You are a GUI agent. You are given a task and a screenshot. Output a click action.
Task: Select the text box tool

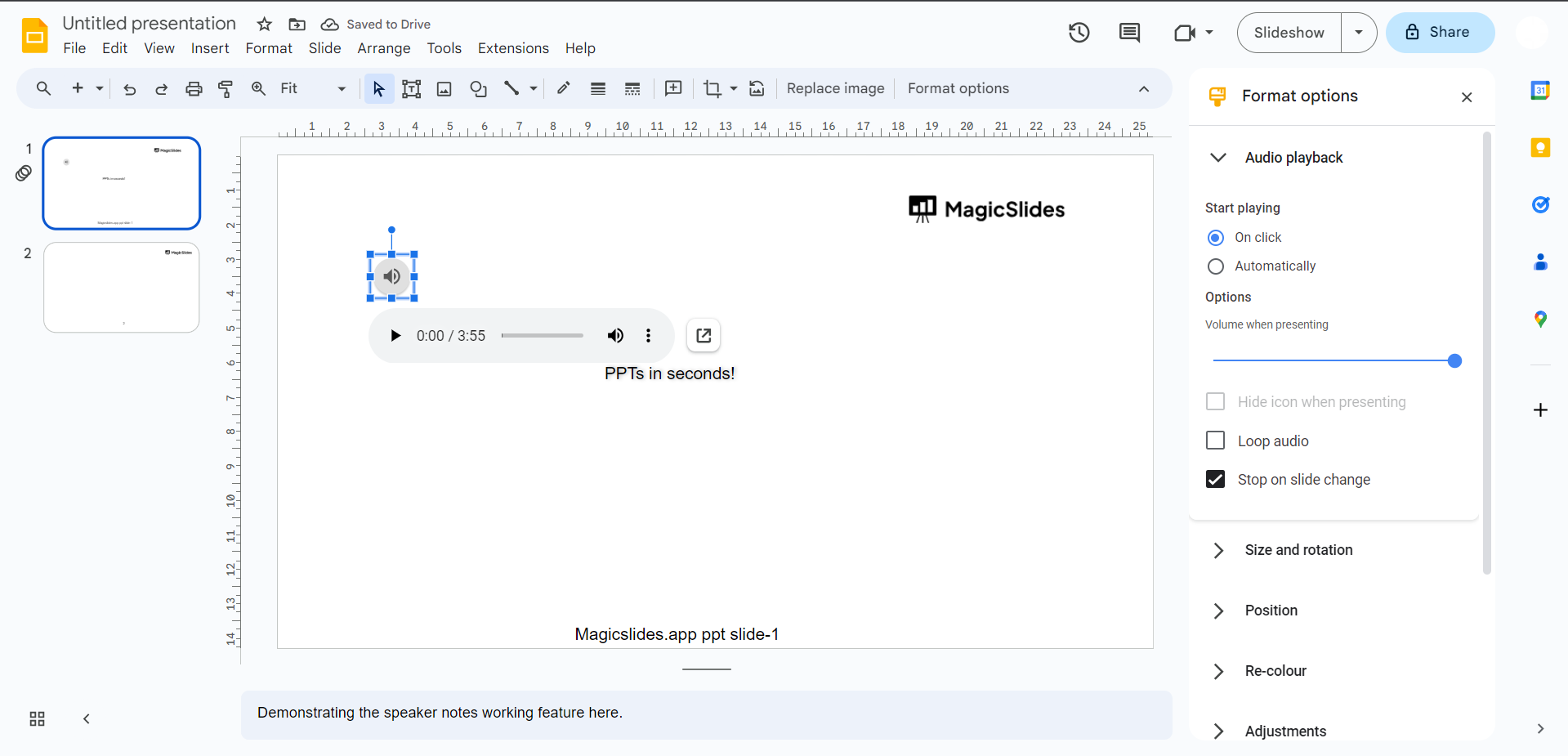(411, 89)
